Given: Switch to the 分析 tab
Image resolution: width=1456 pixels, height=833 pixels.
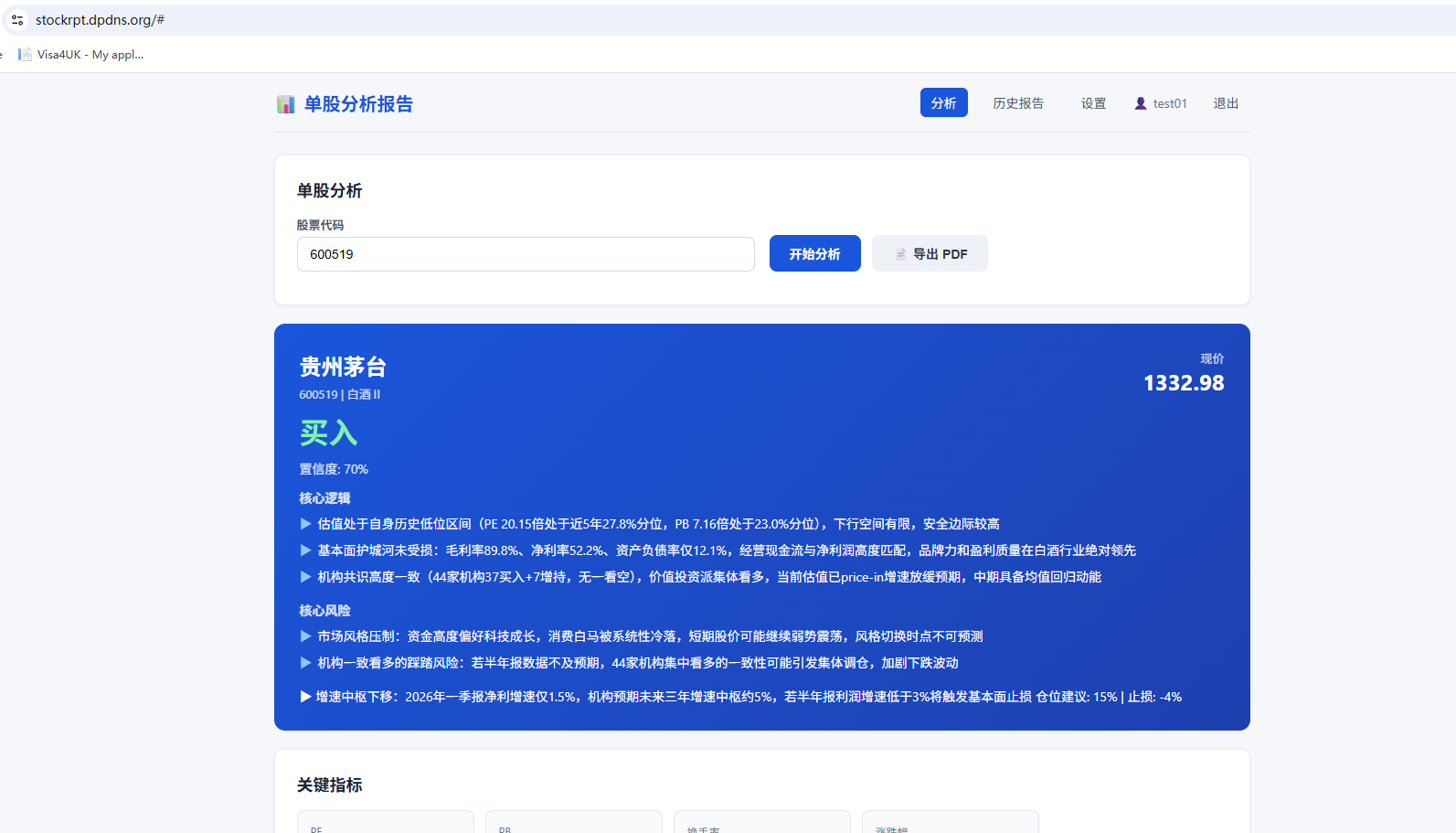Looking at the screenshot, I should click(x=944, y=103).
